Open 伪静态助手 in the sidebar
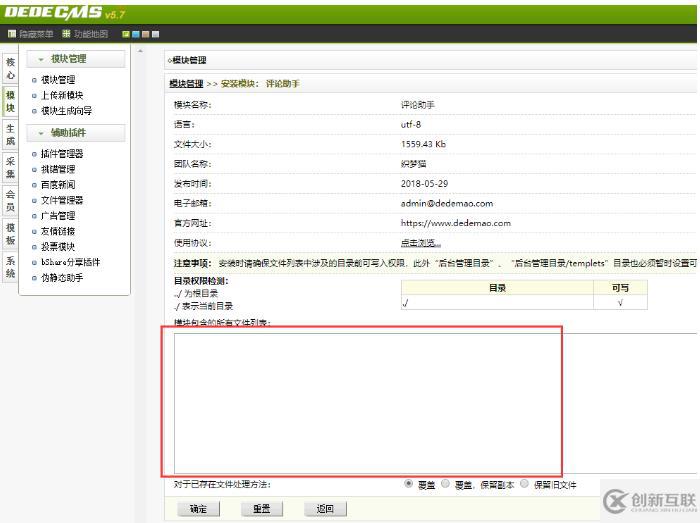 pos(62,278)
